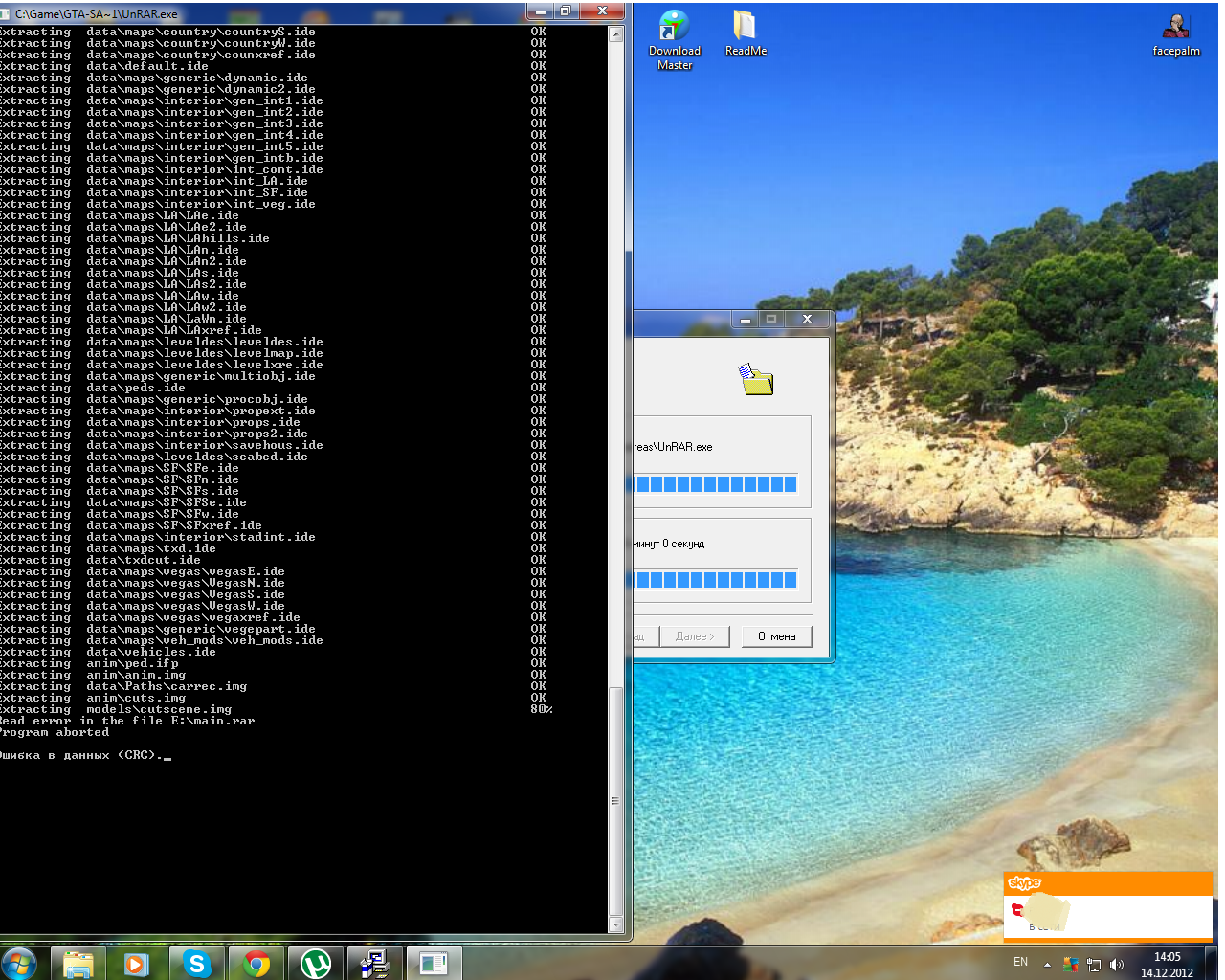The width and height of the screenshot is (1225, 980).
Task: Click the Отмена button in installer
Action: [776, 636]
